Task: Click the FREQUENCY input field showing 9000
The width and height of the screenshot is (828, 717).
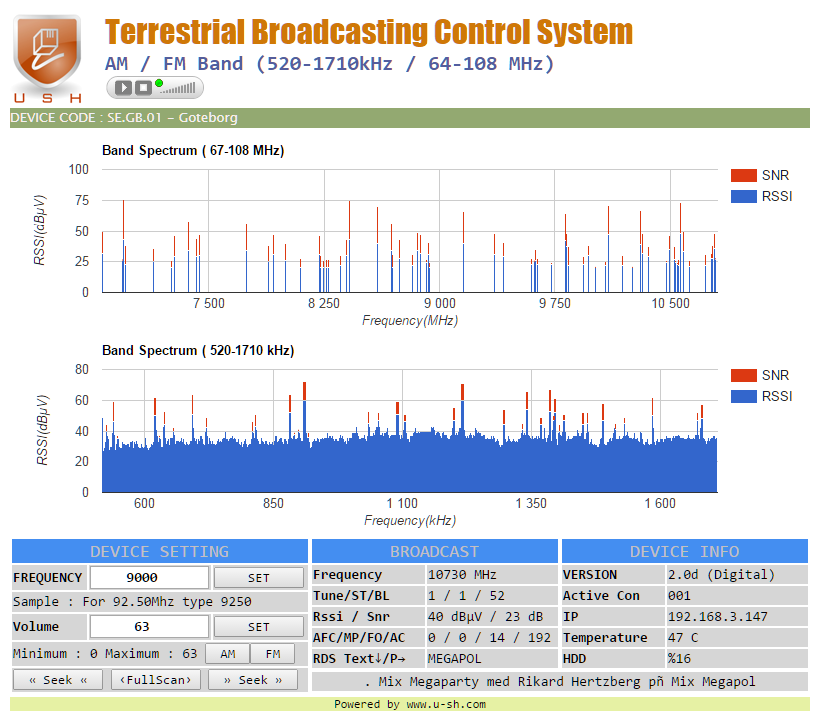Action: [149, 578]
